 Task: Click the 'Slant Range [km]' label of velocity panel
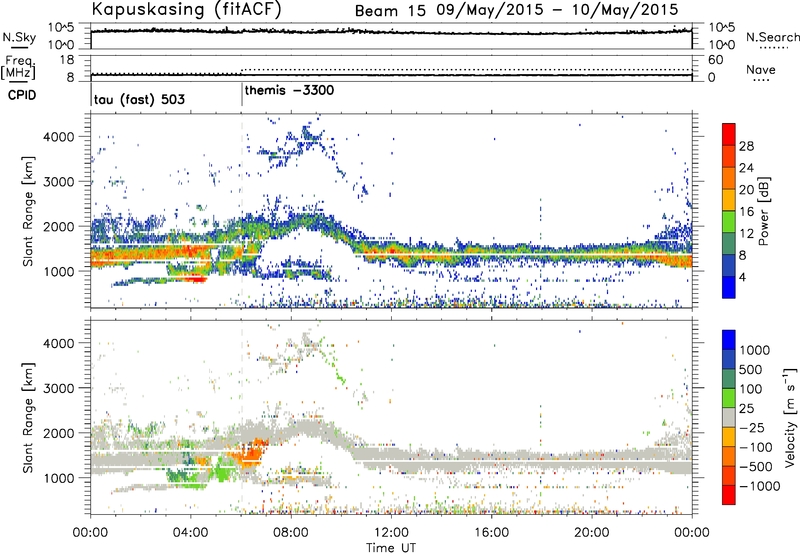tap(28, 418)
